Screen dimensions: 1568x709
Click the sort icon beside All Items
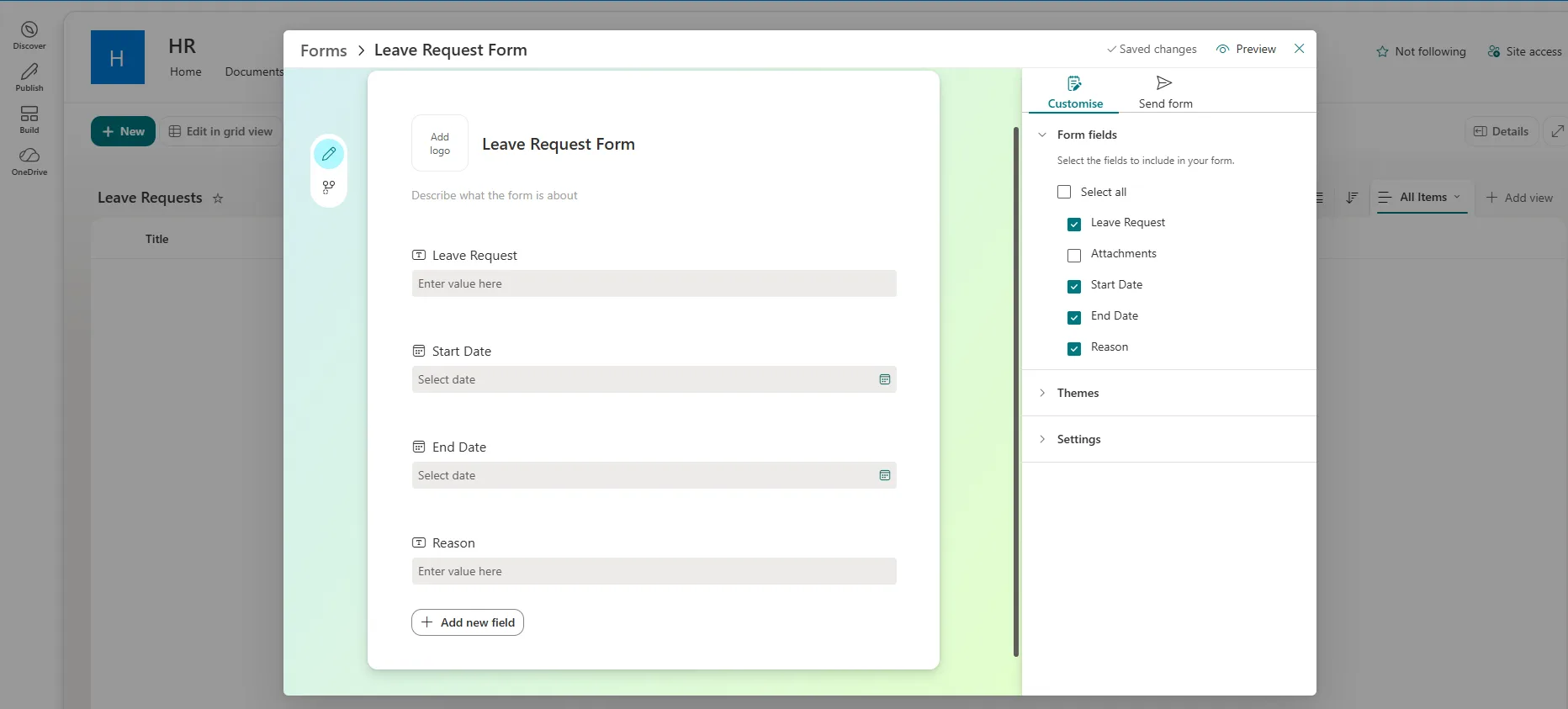(1352, 198)
